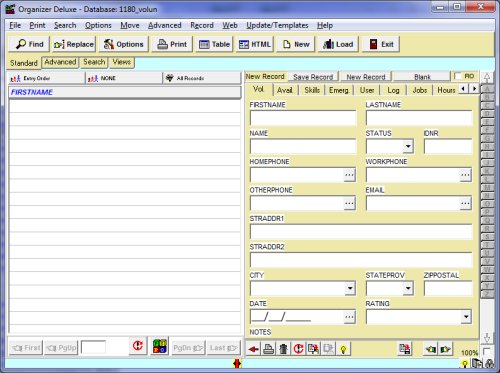This screenshot has height=373, width=500.
Task: Open the File menu
Action: (15, 25)
